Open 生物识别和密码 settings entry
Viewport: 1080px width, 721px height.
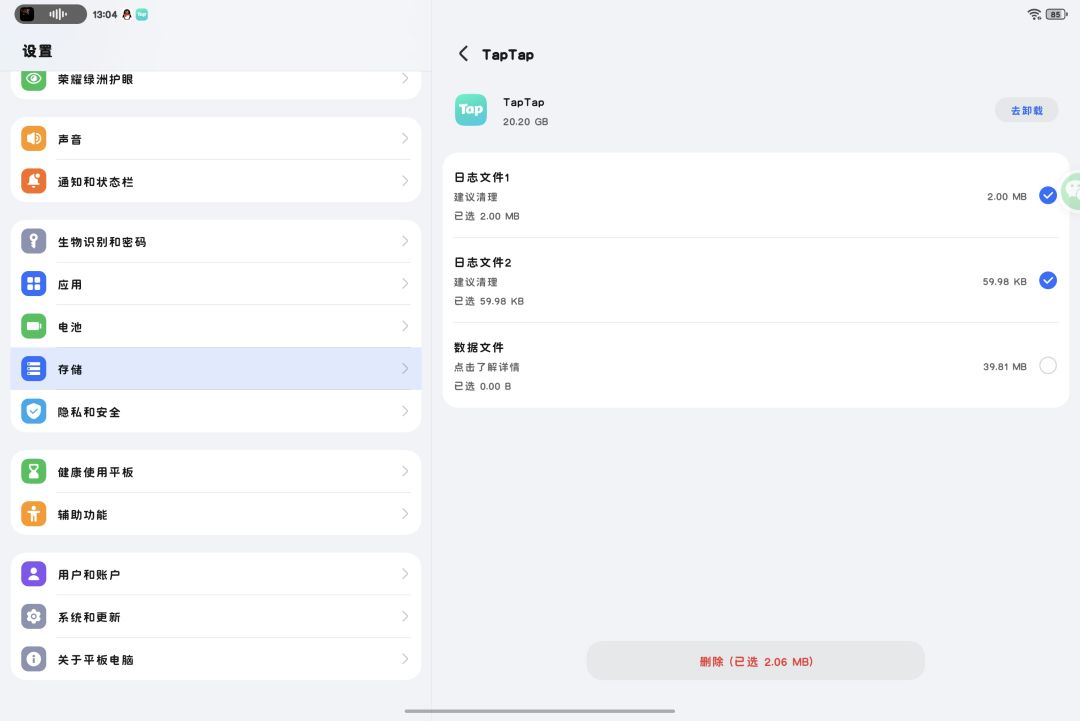[216, 241]
